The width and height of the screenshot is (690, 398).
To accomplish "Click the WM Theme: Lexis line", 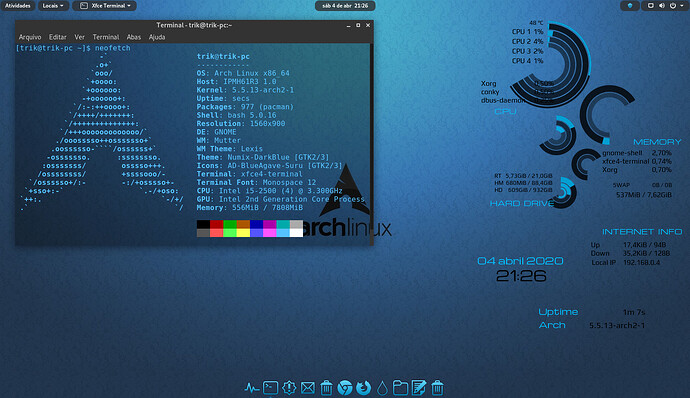I will [230, 149].
